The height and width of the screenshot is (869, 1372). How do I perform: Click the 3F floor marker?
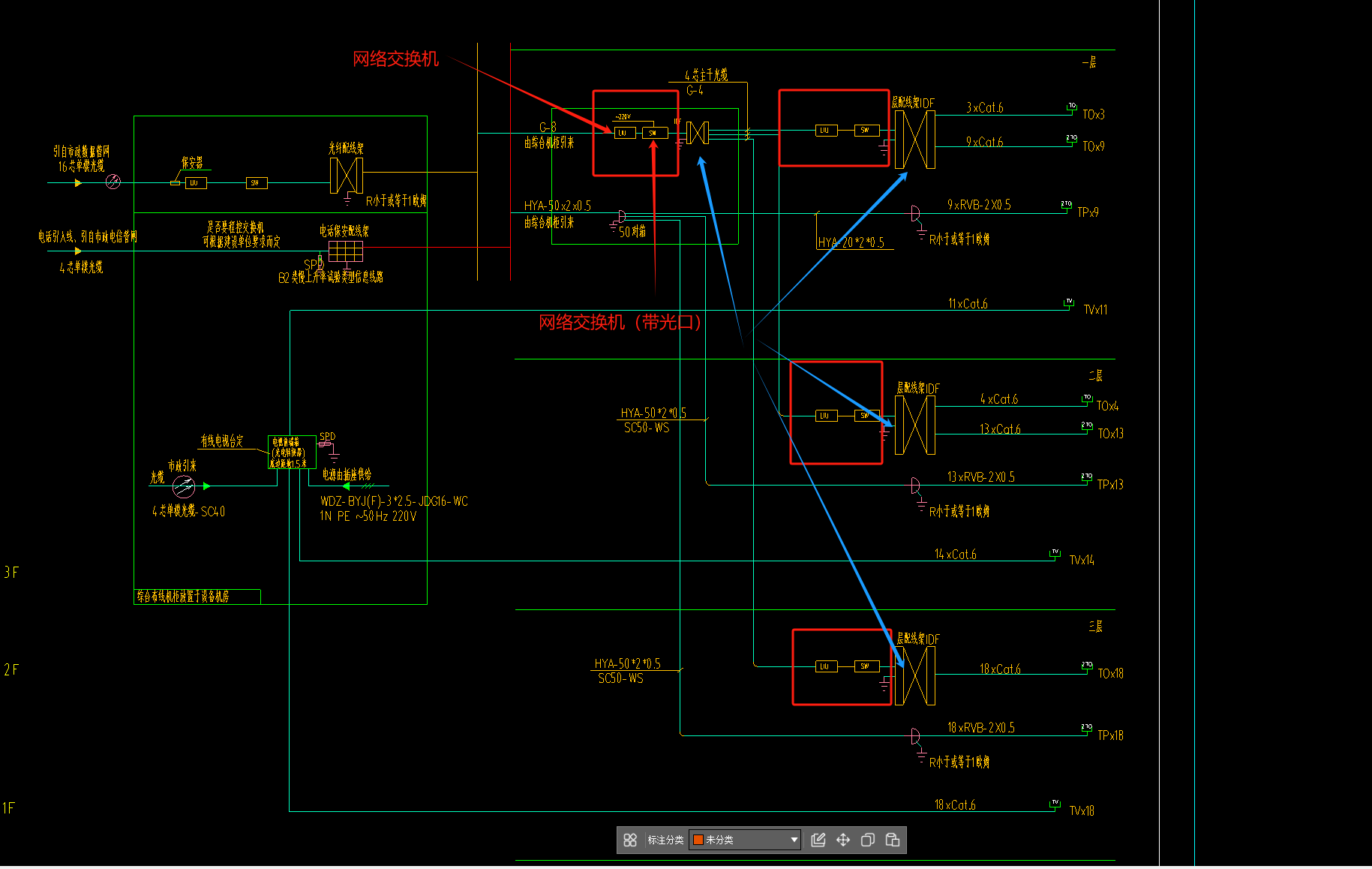pyautogui.click(x=11, y=573)
